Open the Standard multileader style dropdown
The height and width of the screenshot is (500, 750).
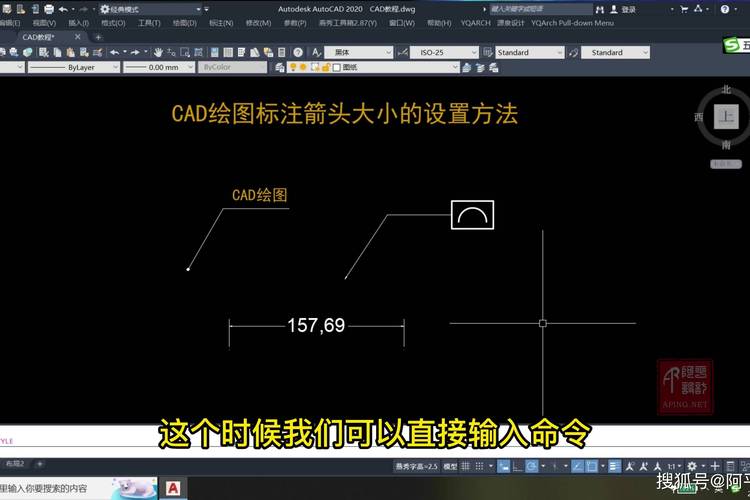[x=615, y=52]
